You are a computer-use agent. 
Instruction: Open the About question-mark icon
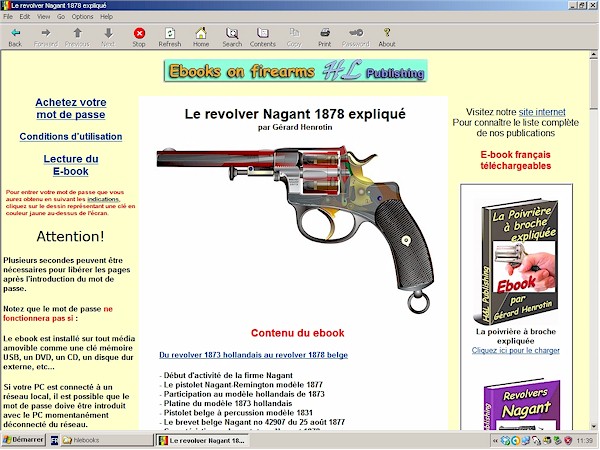pos(387,37)
